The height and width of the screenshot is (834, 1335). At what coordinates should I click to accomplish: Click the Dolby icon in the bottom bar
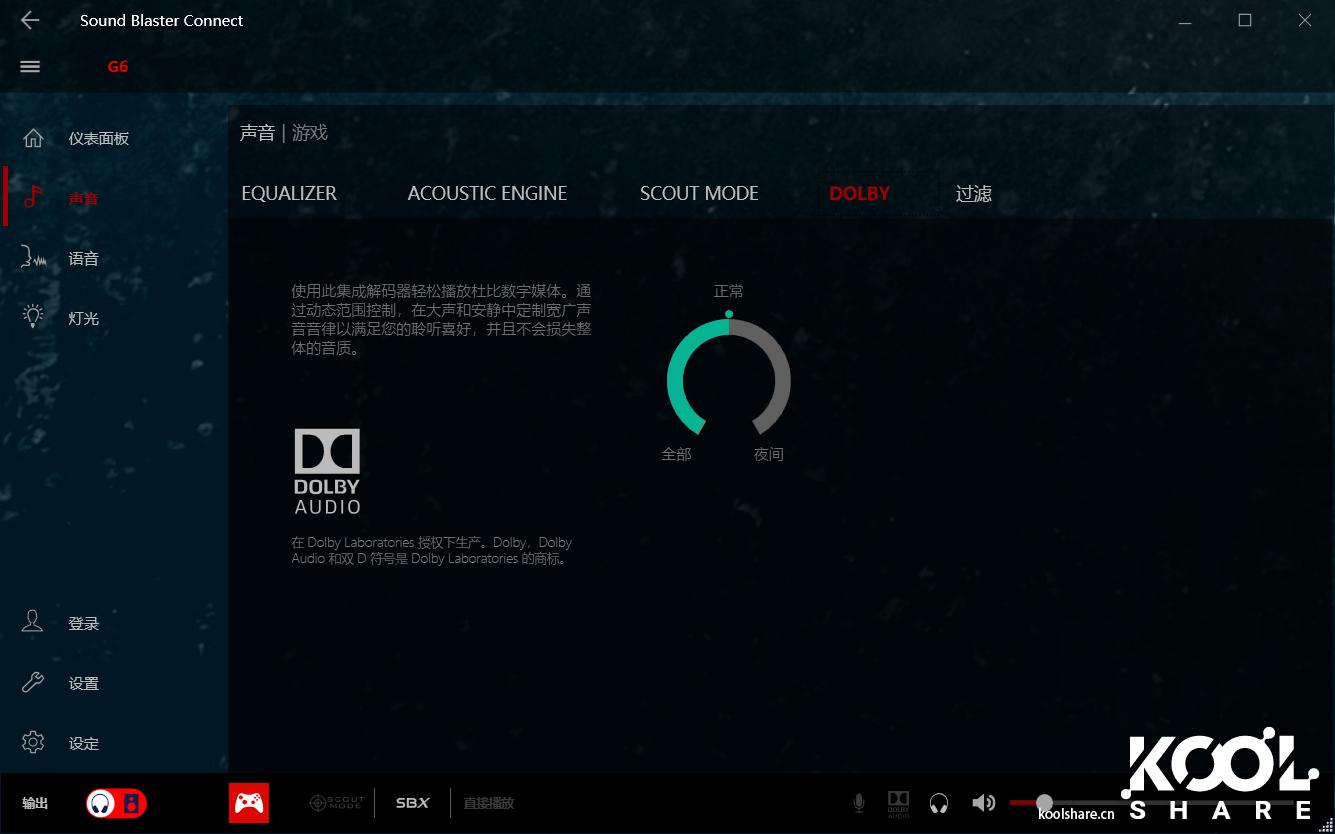898,804
